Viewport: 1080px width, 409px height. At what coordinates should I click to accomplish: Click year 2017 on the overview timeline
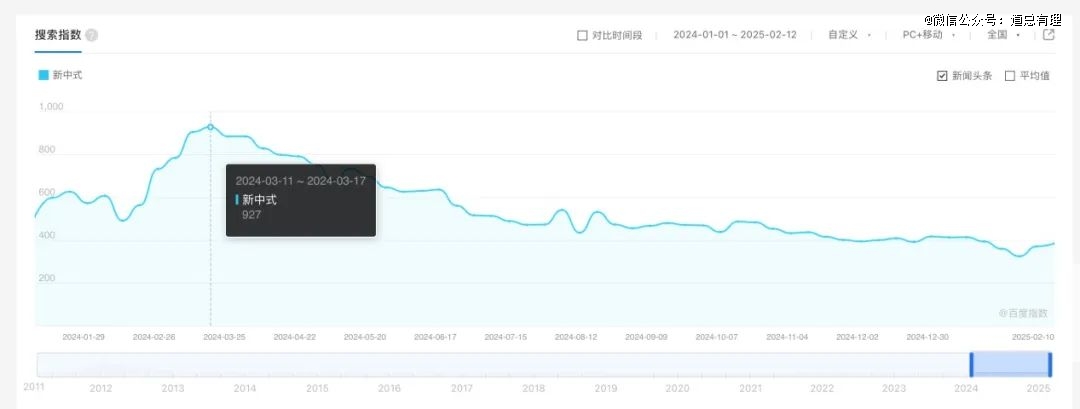pos(461,388)
